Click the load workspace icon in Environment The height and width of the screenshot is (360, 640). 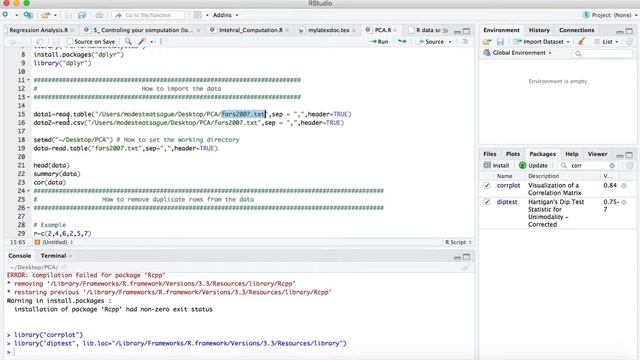[487, 42]
